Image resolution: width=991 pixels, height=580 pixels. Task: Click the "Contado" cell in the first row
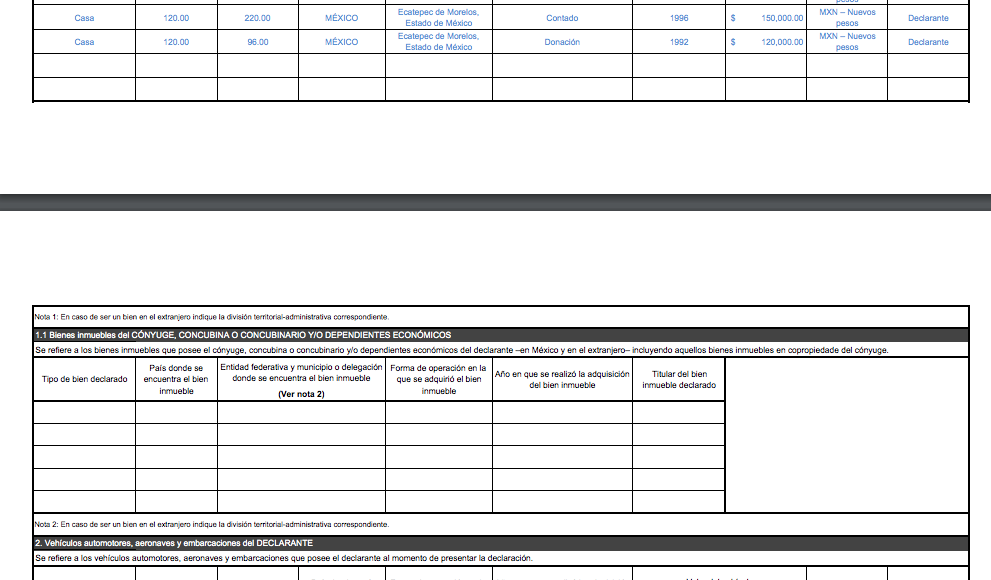click(562, 18)
